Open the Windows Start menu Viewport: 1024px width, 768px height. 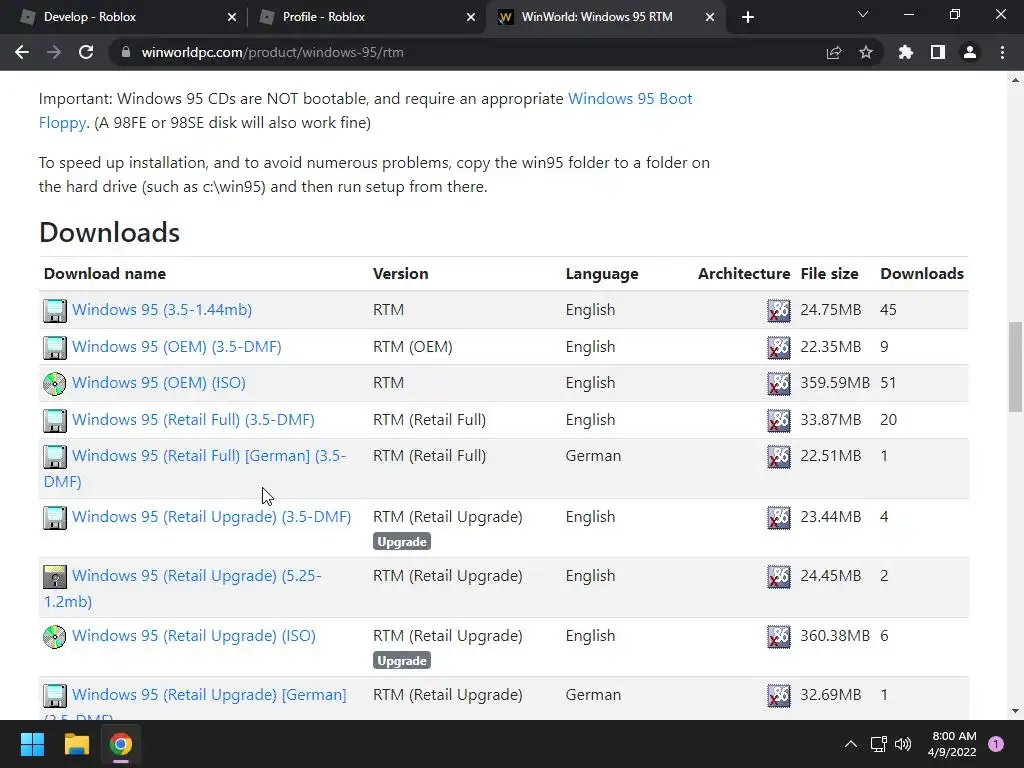32,744
